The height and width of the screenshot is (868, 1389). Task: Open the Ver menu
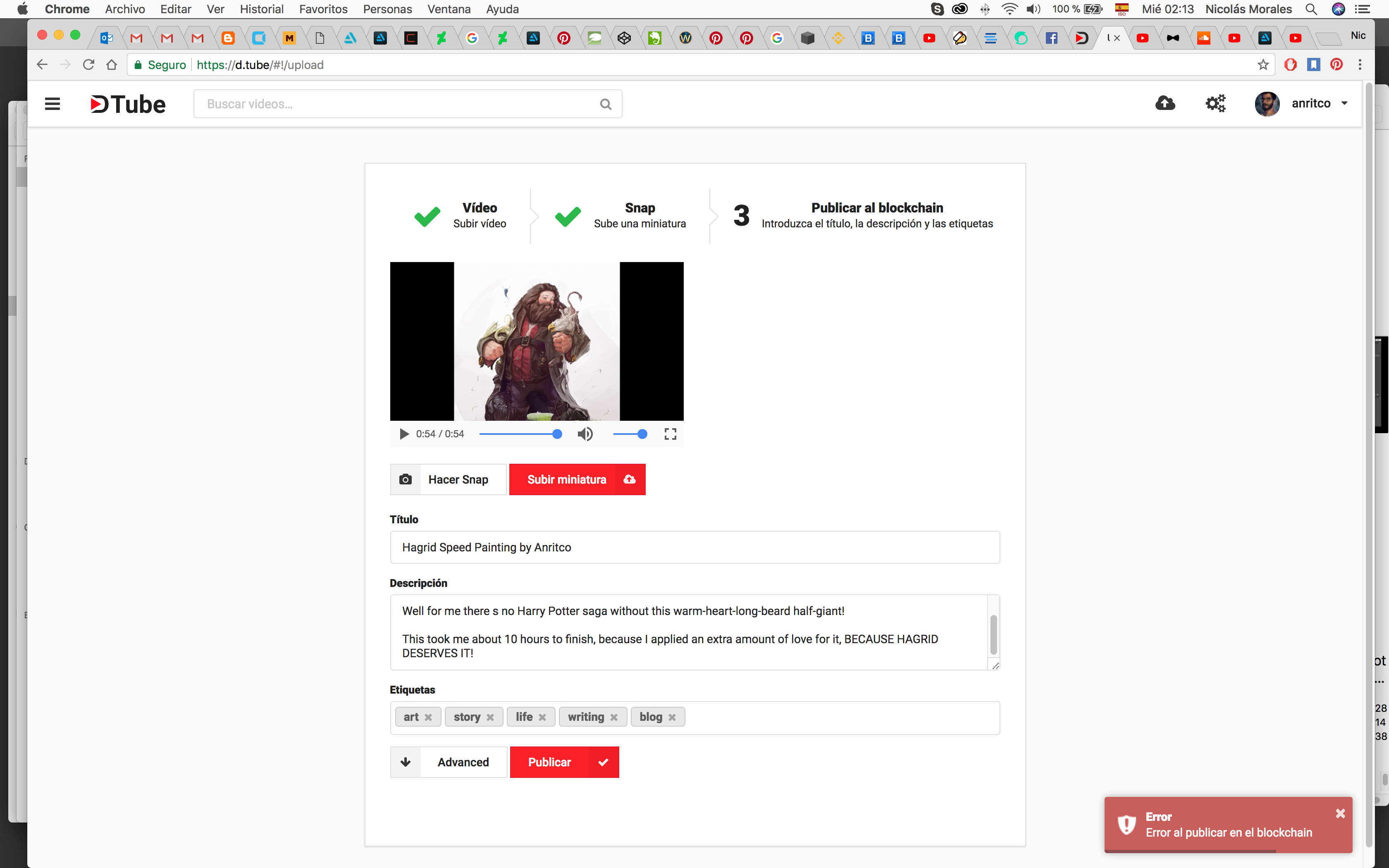[215, 9]
